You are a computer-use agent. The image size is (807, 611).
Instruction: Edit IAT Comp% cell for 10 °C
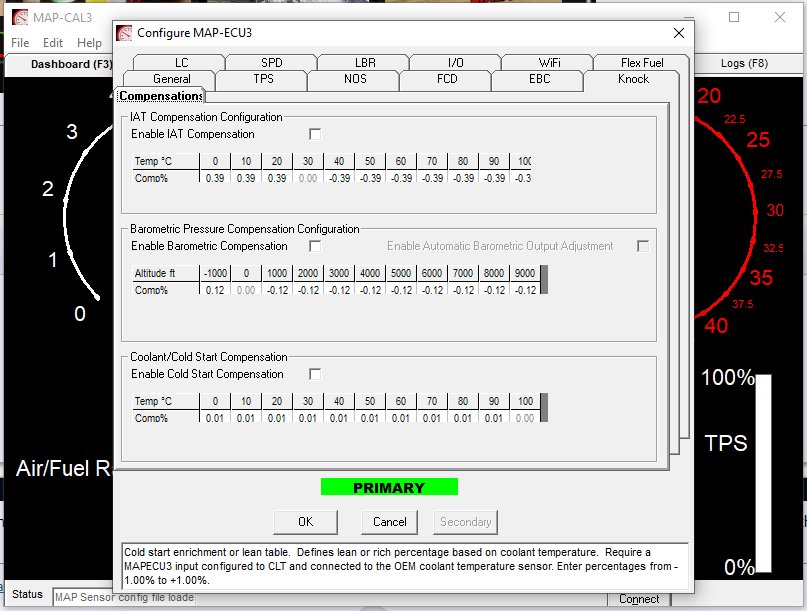click(x=246, y=178)
